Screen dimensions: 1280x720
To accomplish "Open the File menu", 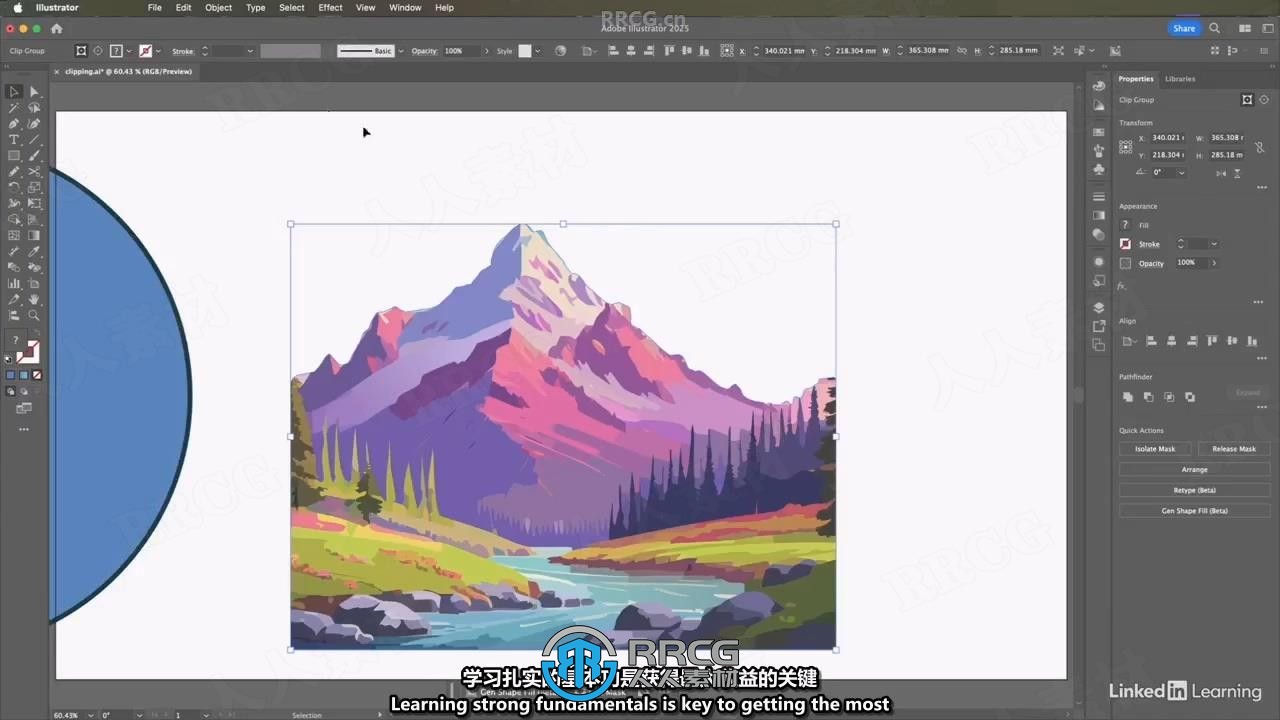I will click(x=155, y=7).
